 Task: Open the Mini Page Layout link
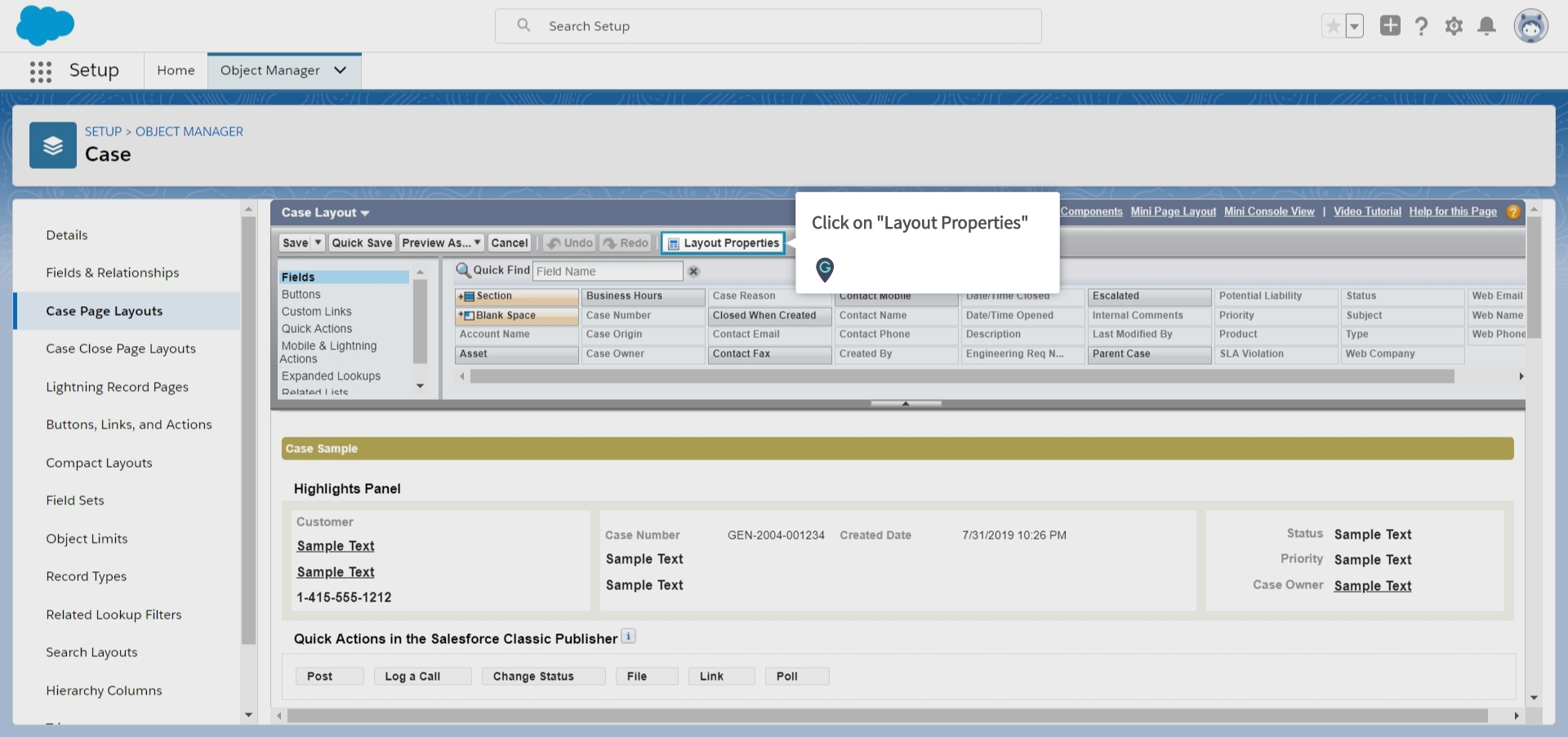[1173, 211]
